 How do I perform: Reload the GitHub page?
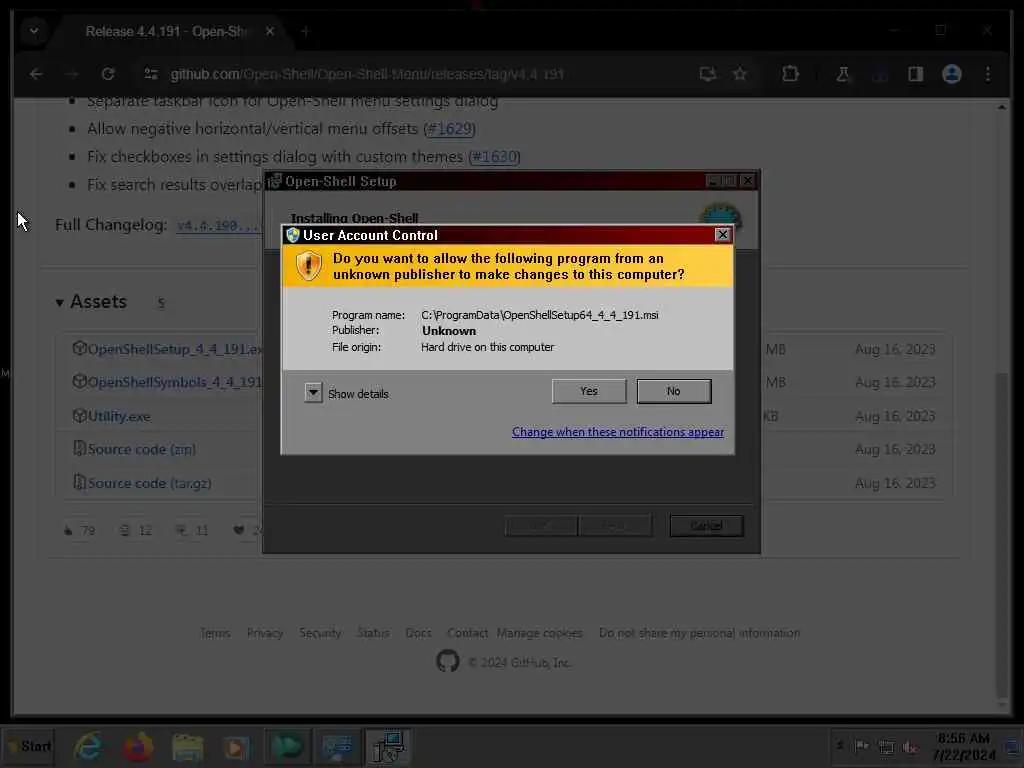(x=108, y=74)
